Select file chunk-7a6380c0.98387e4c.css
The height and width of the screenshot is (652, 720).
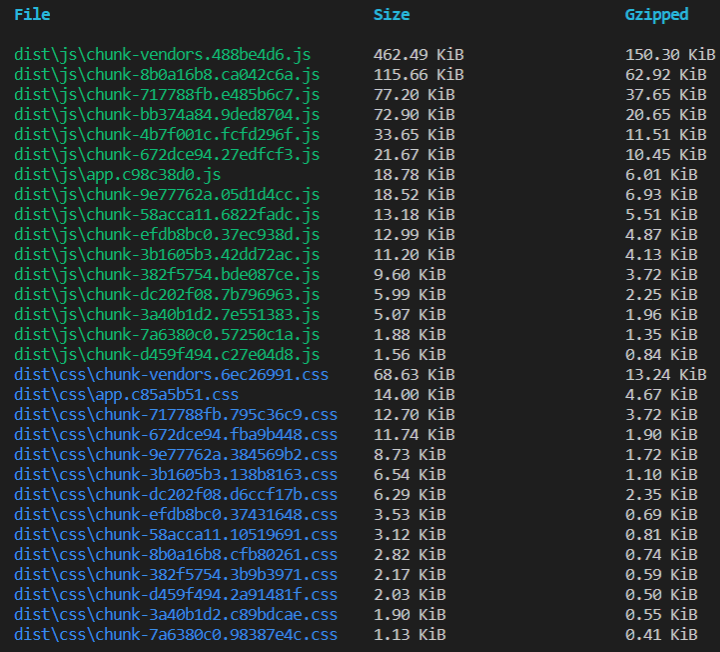coord(176,634)
